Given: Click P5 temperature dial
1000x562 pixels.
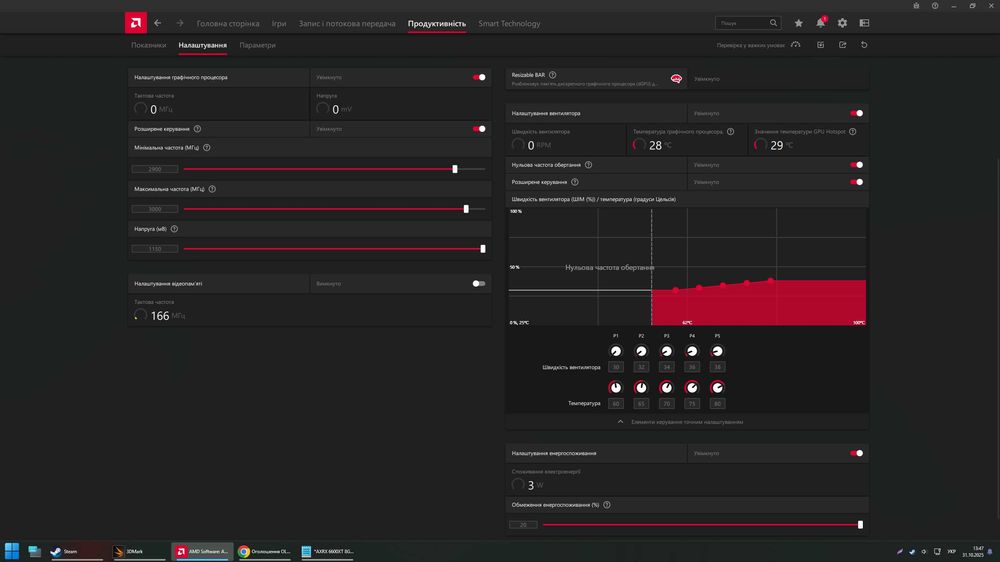Looking at the screenshot, I should 717,387.
